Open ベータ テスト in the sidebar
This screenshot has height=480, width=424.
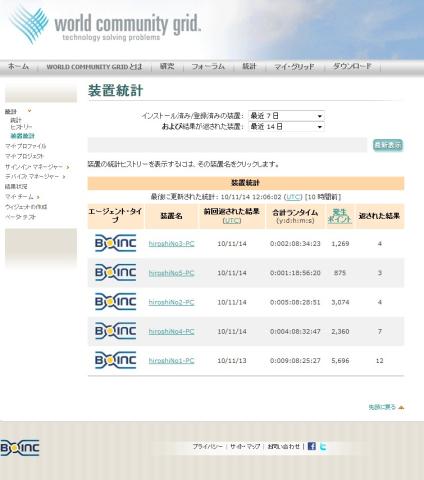point(20,217)
